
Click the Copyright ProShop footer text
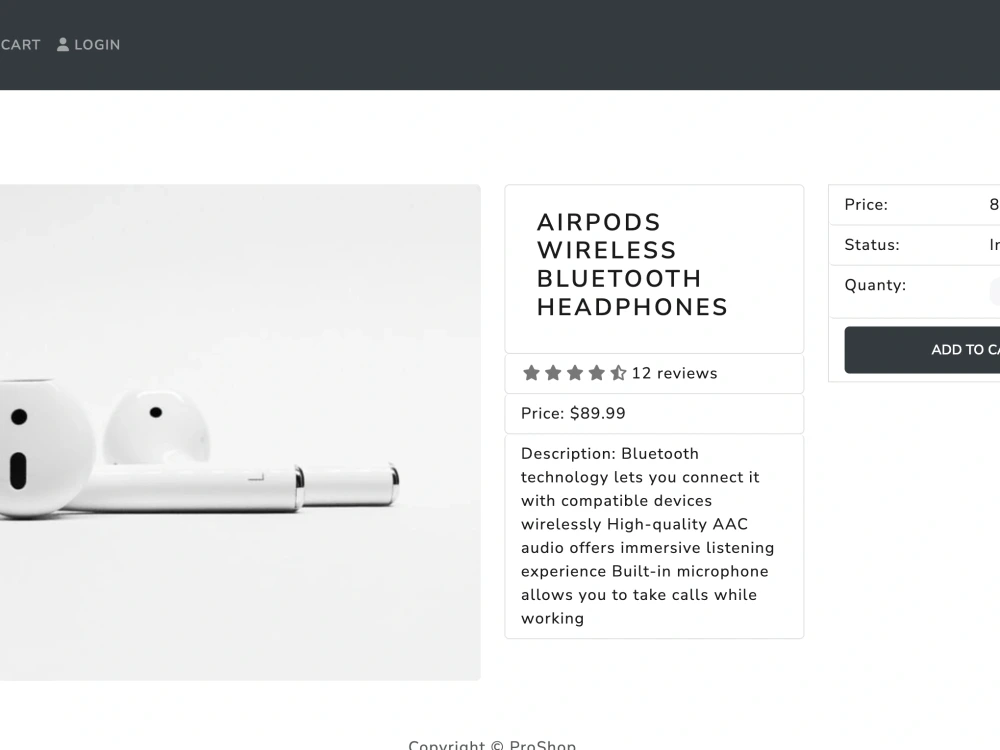[492, 744]
